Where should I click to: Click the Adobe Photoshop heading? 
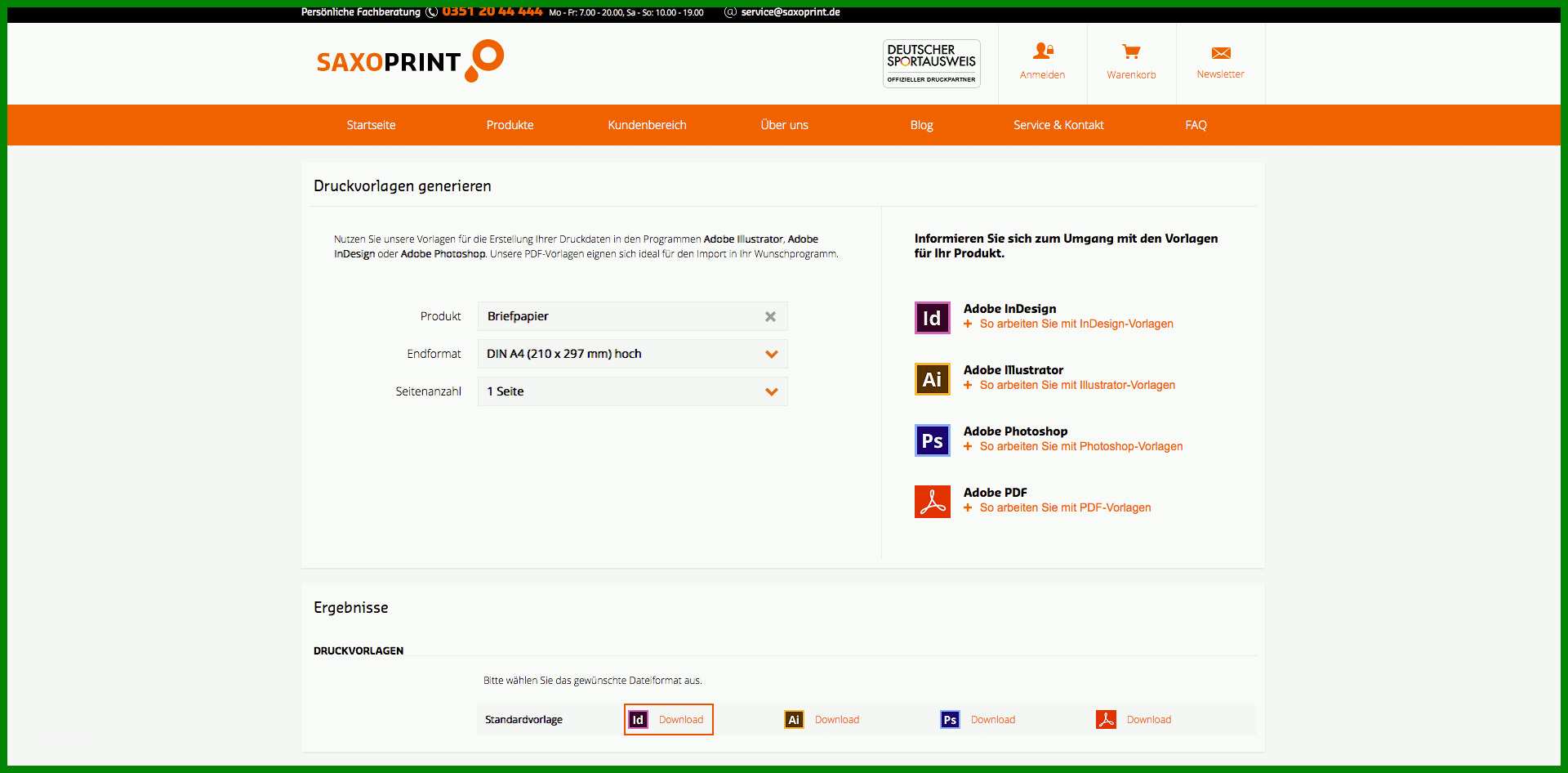click(x=1015, y=431)
